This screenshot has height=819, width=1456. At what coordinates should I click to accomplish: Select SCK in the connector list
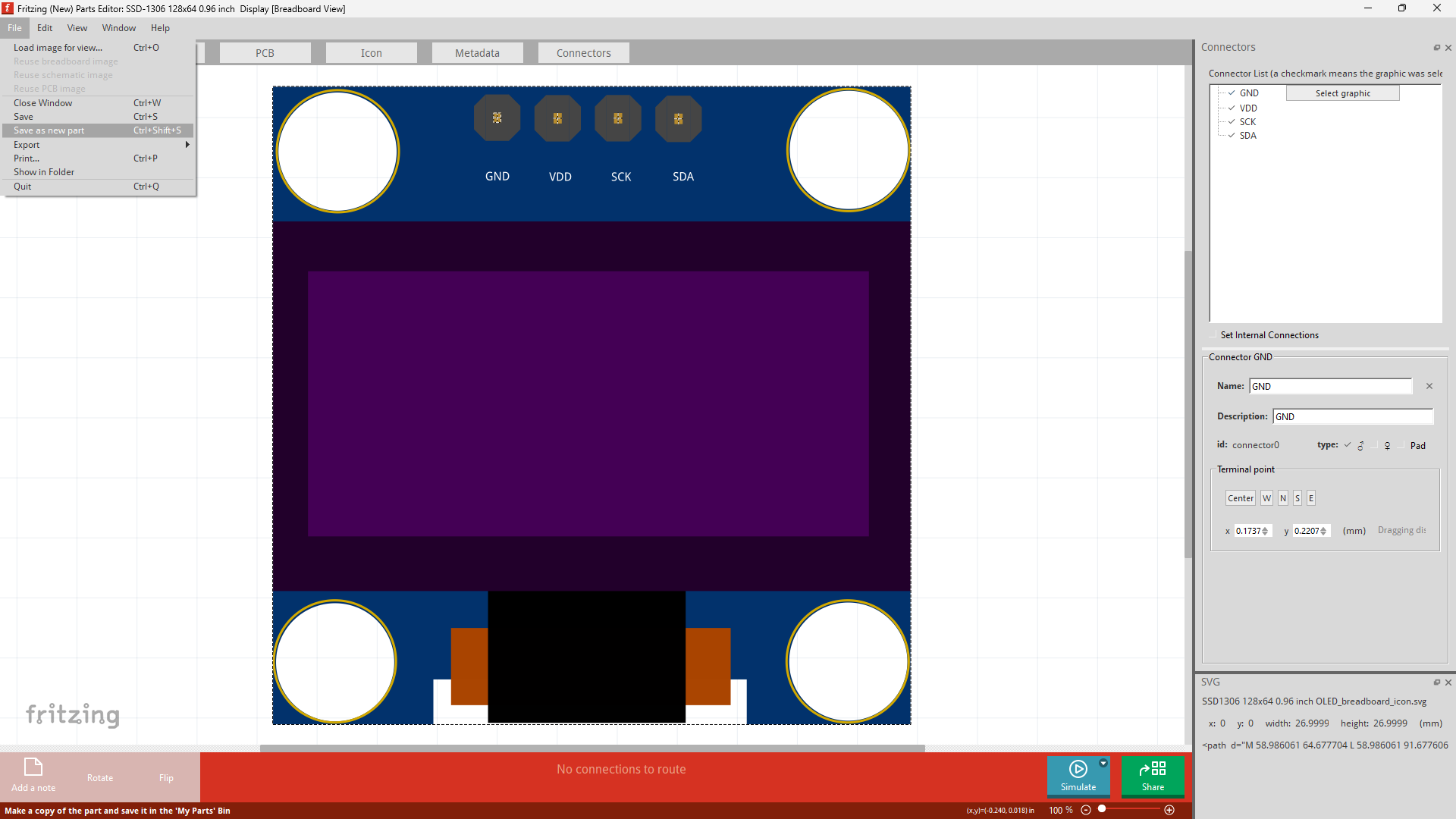[x=1247, y=122]
